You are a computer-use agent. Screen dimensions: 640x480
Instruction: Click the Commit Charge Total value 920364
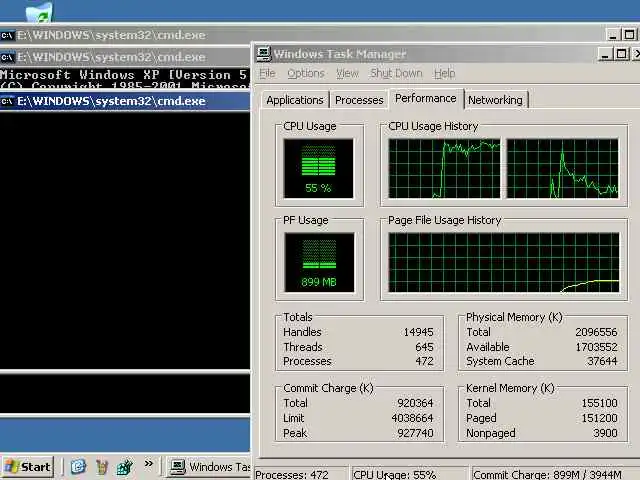tap(415, 403)
